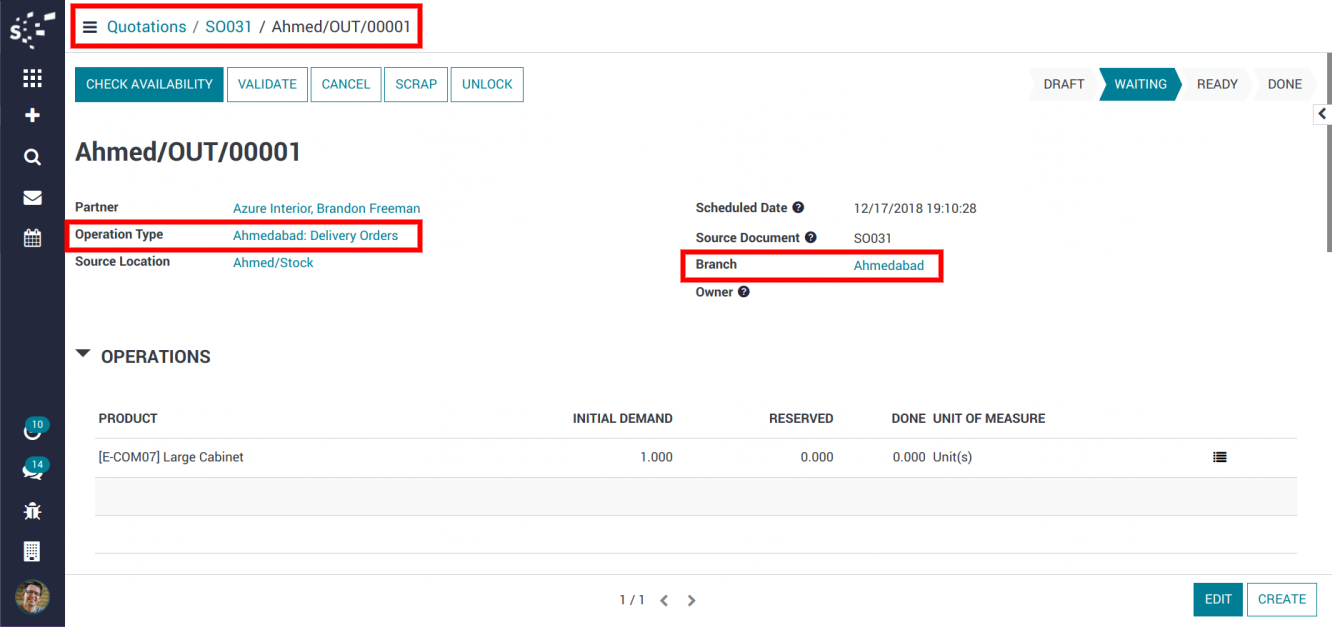1332x627 pixels.
Task: Open user avatar at sidebar bottom
Action: click(x=32, y=597)
